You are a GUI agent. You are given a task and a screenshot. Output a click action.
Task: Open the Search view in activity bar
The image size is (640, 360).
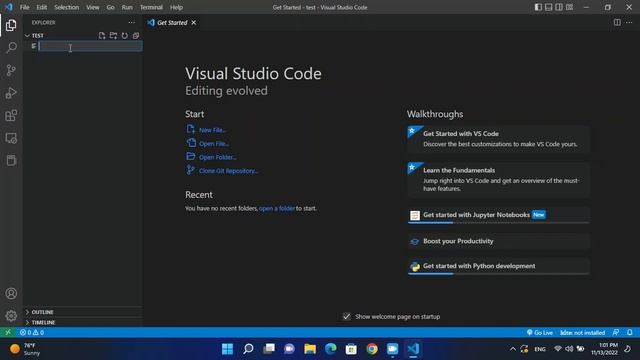[x=11, y=47]
